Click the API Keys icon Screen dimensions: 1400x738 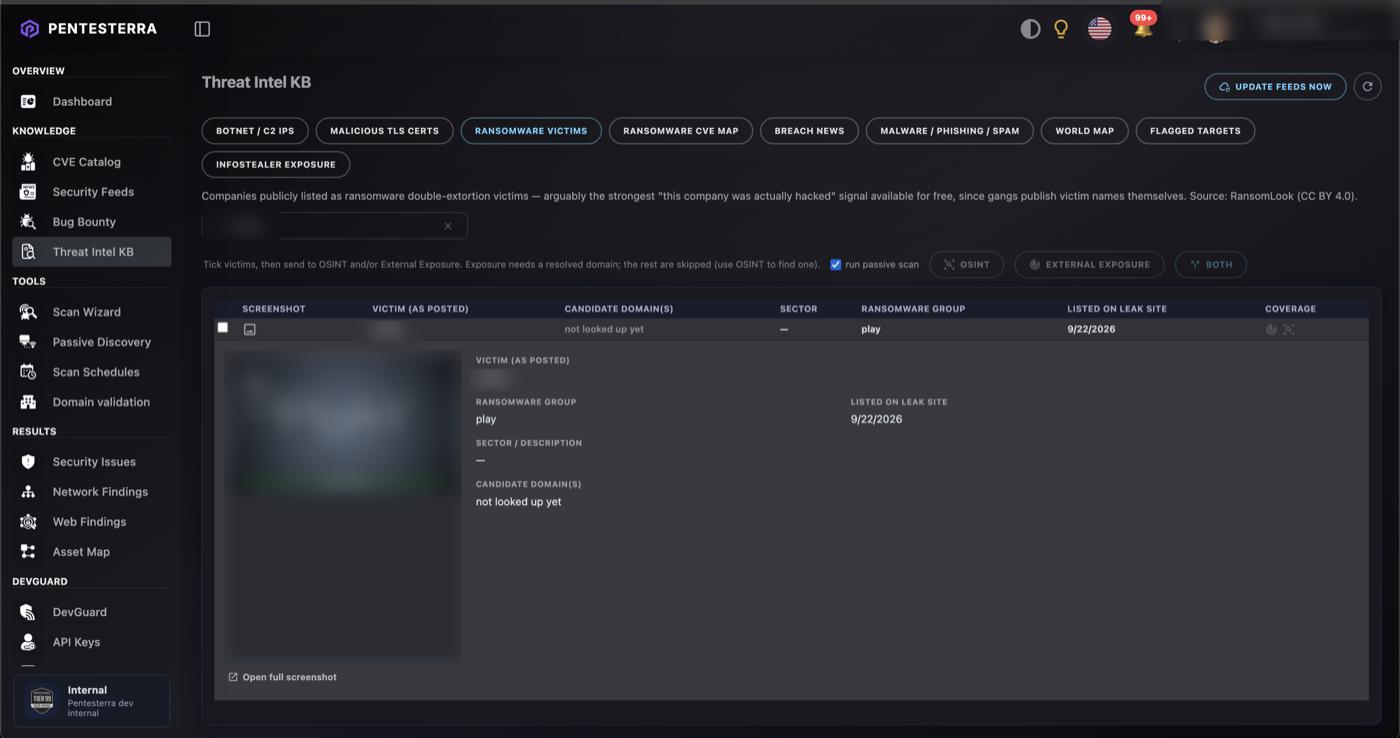[x=28, y=642]
